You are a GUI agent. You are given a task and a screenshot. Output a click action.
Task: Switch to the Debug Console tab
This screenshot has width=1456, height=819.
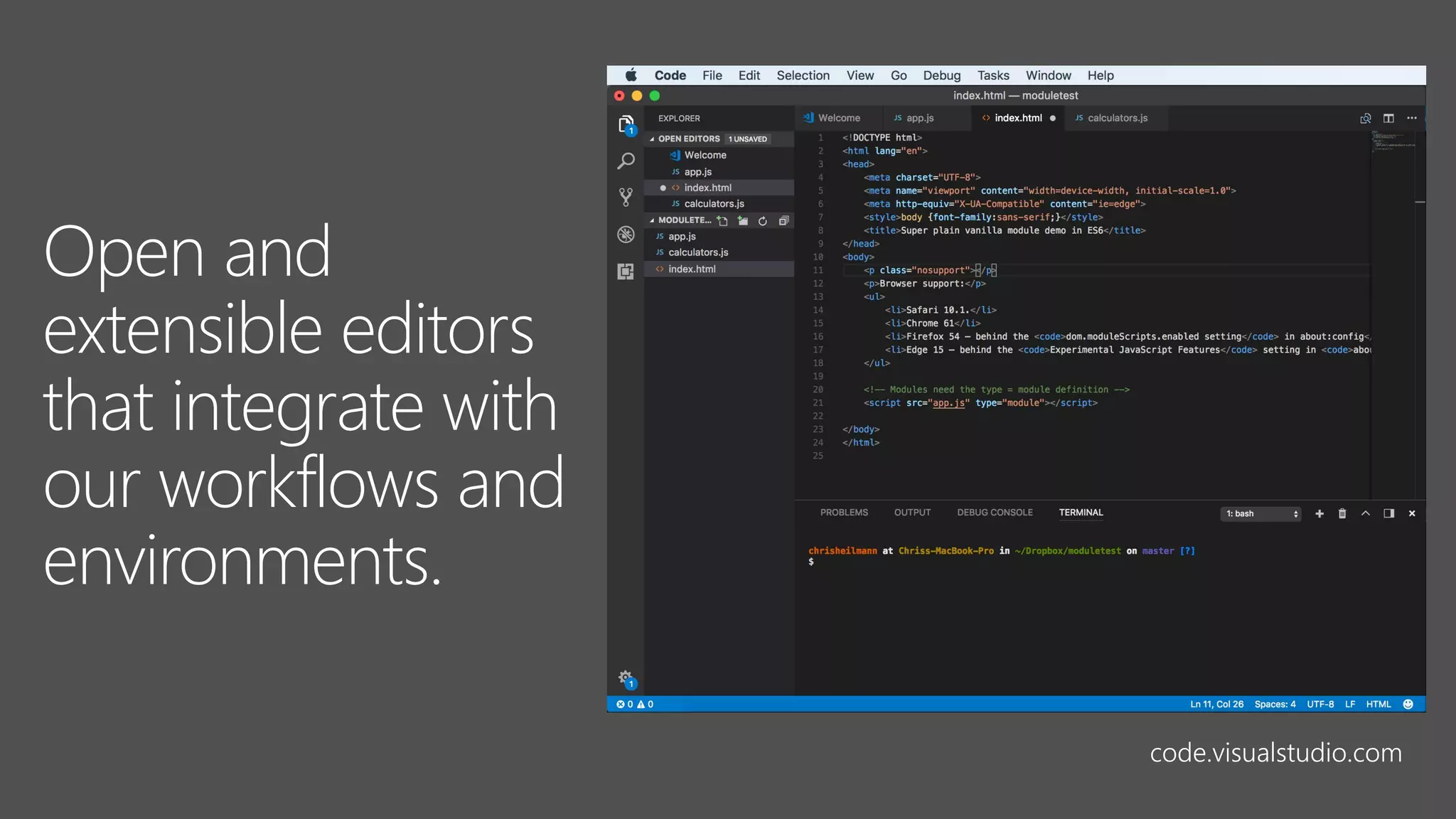(995, 513)
